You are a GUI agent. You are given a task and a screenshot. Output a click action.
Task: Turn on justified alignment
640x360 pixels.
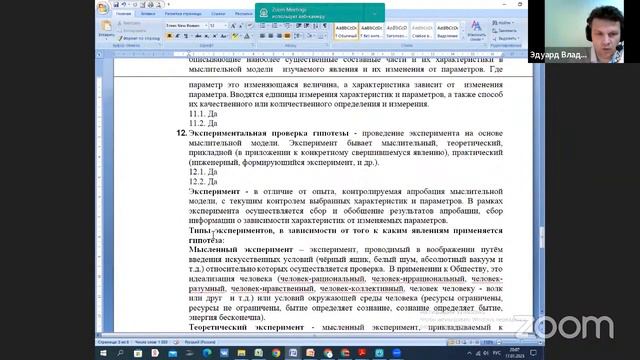287,36
